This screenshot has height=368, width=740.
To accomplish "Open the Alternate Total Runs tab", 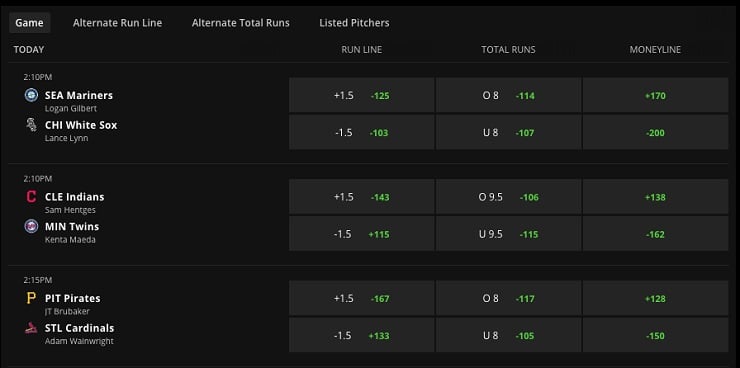I will click(241, 23).
